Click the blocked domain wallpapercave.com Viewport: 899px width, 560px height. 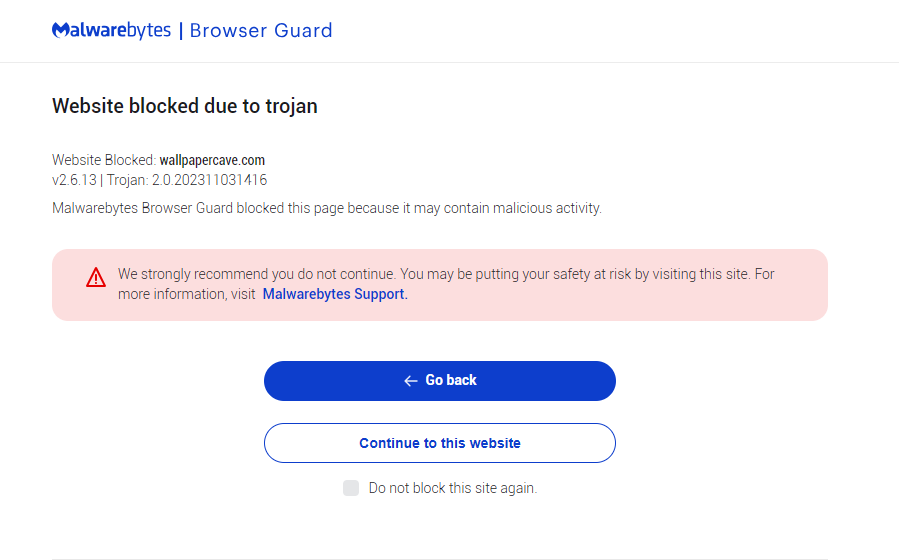coord(212,160)
